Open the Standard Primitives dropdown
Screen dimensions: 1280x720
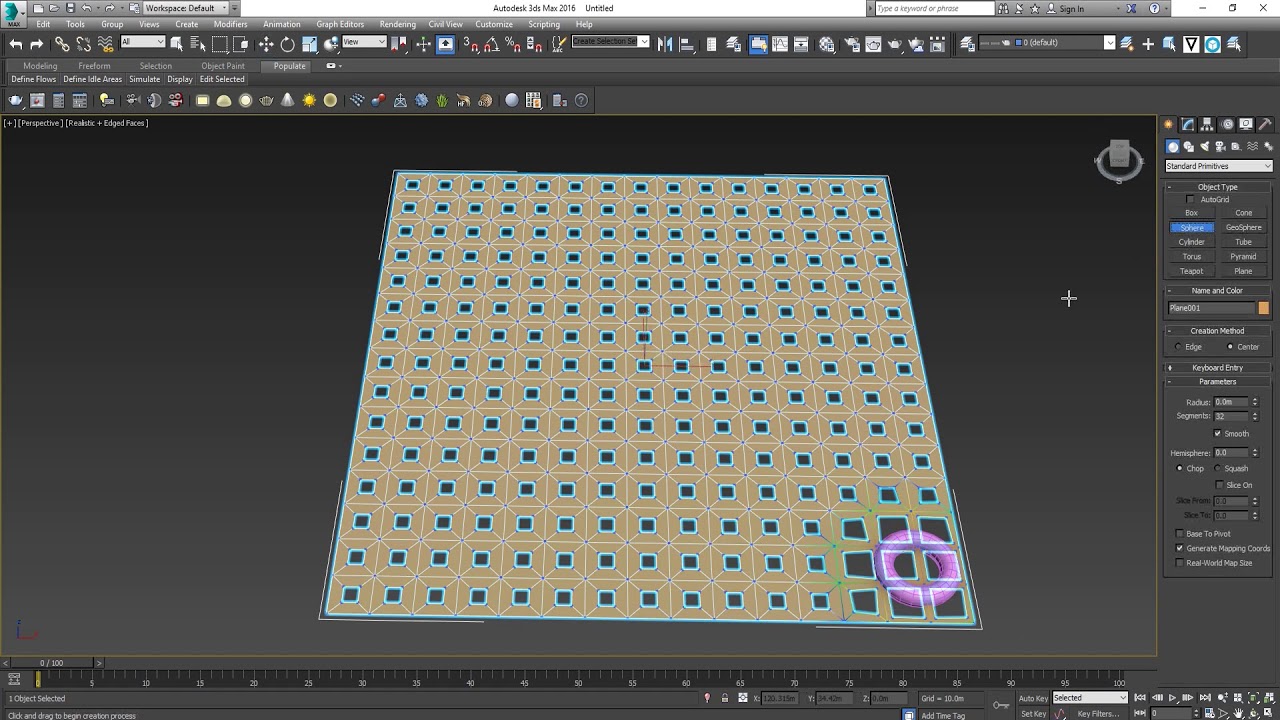click(1218, 166)
